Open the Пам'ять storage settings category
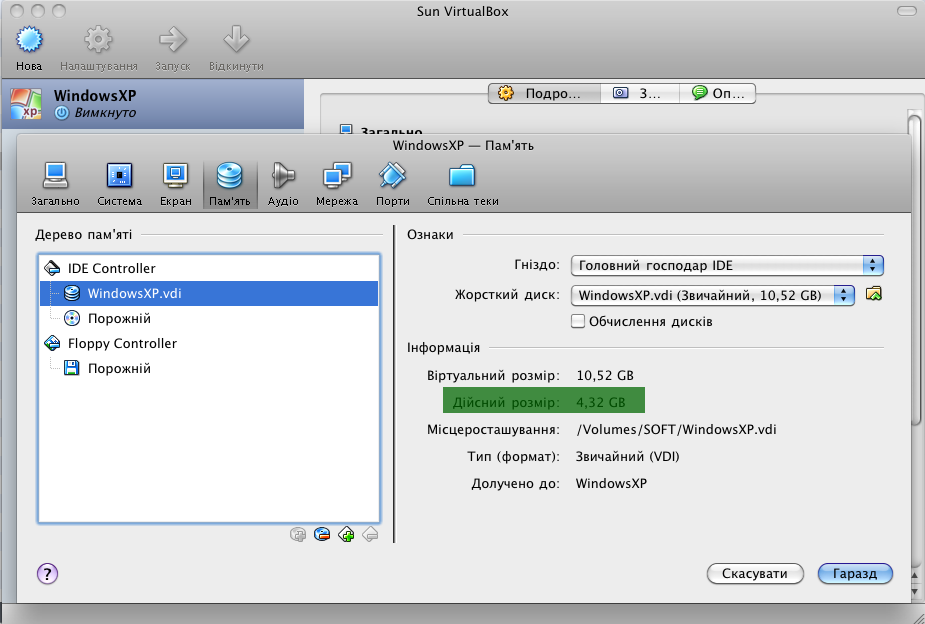The image size is (925, 624). [229, 184]
